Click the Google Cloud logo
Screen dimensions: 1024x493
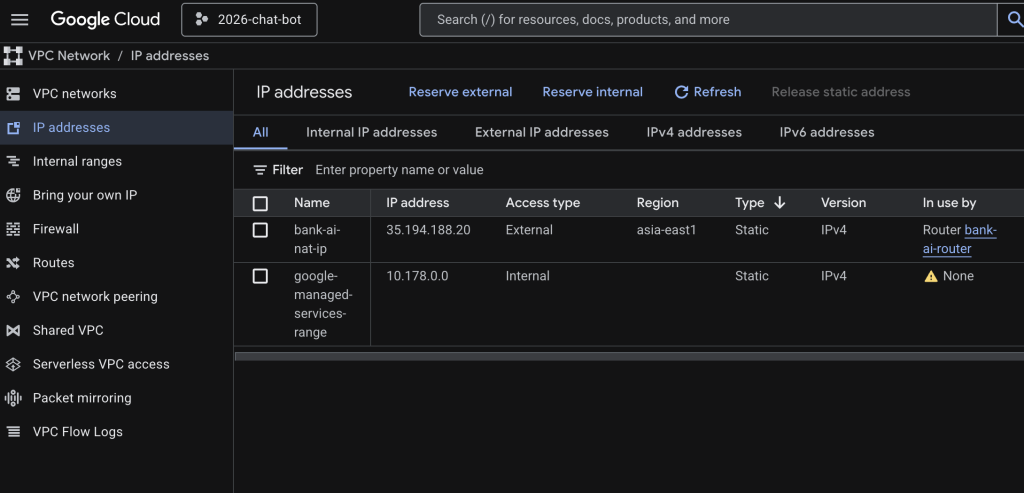(105, 20)
